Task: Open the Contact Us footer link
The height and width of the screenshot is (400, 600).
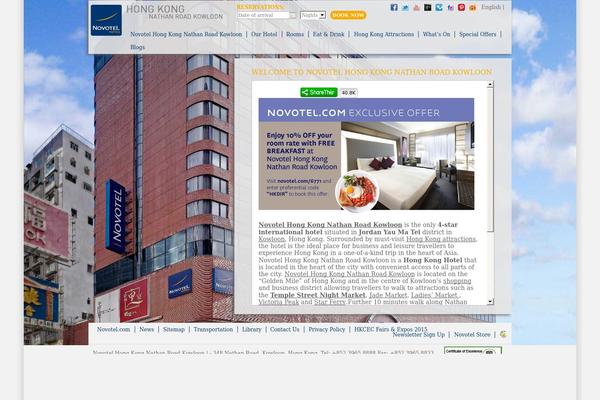Action: [285, 329]
